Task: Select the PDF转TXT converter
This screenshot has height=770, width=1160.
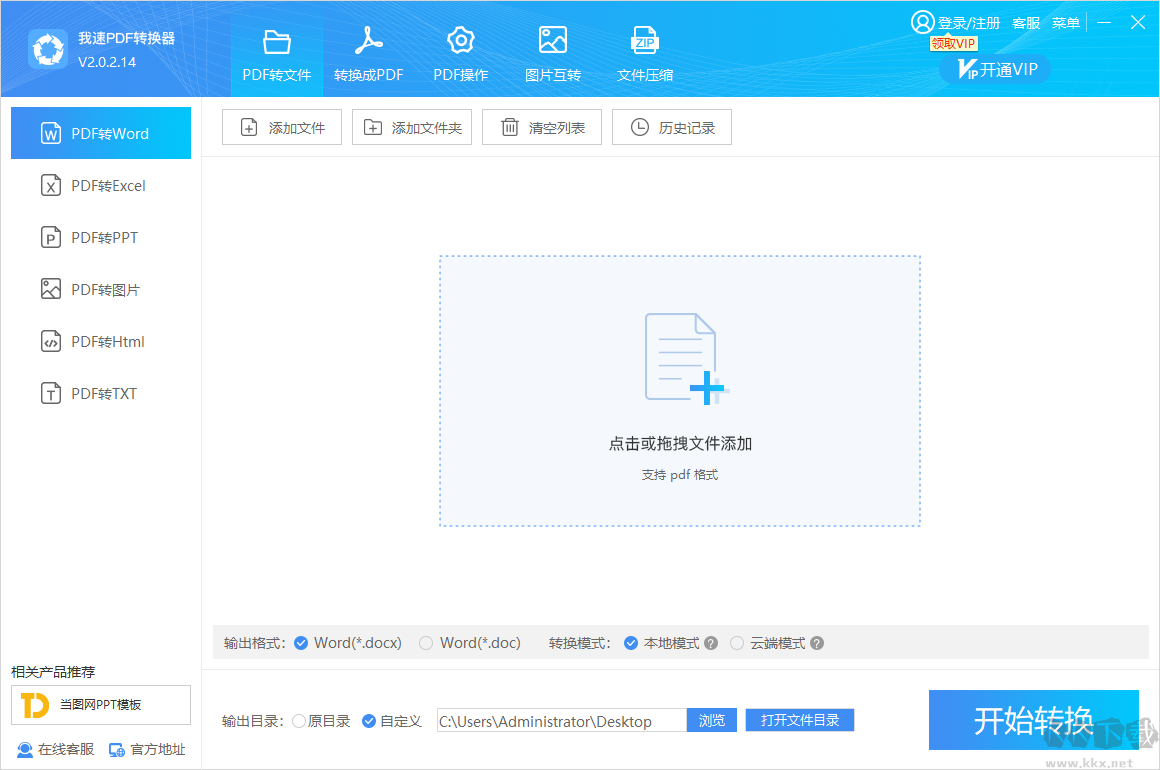Action: 100,393
